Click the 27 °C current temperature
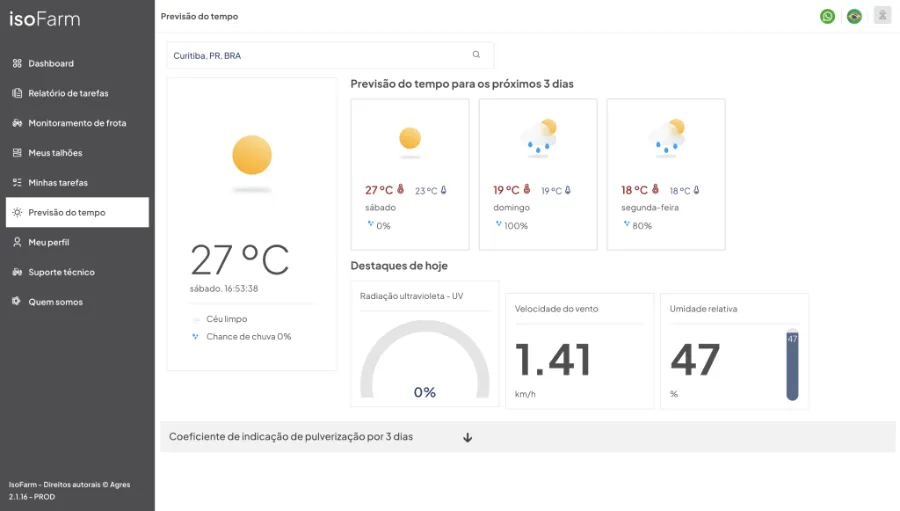The image size is (900, 511). (239, 260)
